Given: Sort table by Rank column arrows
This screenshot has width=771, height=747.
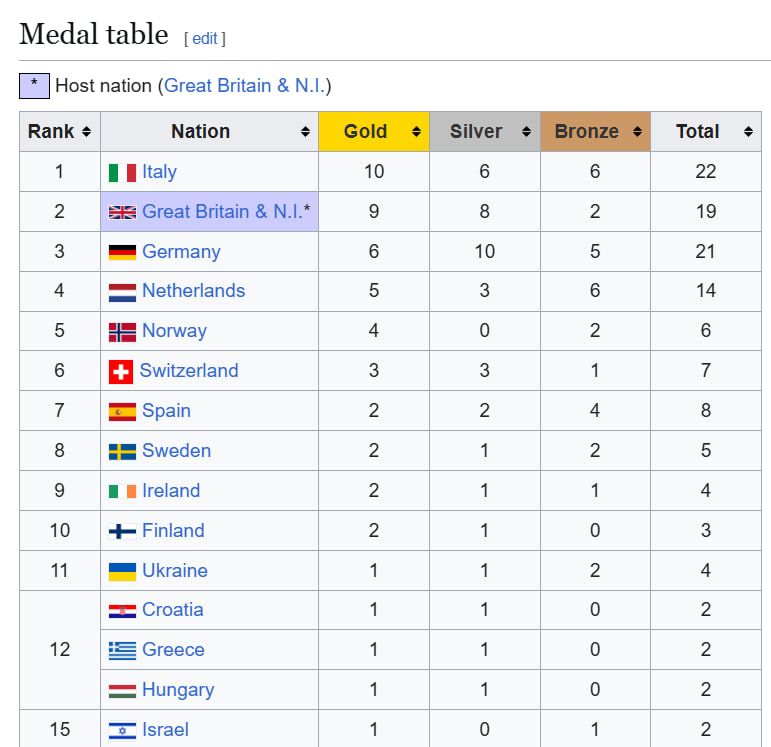Looking at the screenshot, I should pos(87,131).
